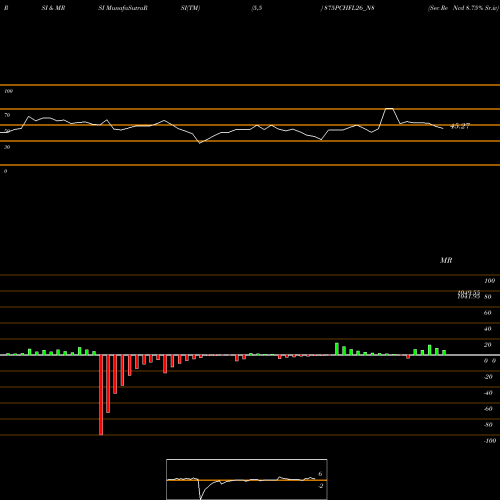Click the -40 label on MR axis
The width and height of the screenshot is (500, 500).
click(x=488, y=393)
